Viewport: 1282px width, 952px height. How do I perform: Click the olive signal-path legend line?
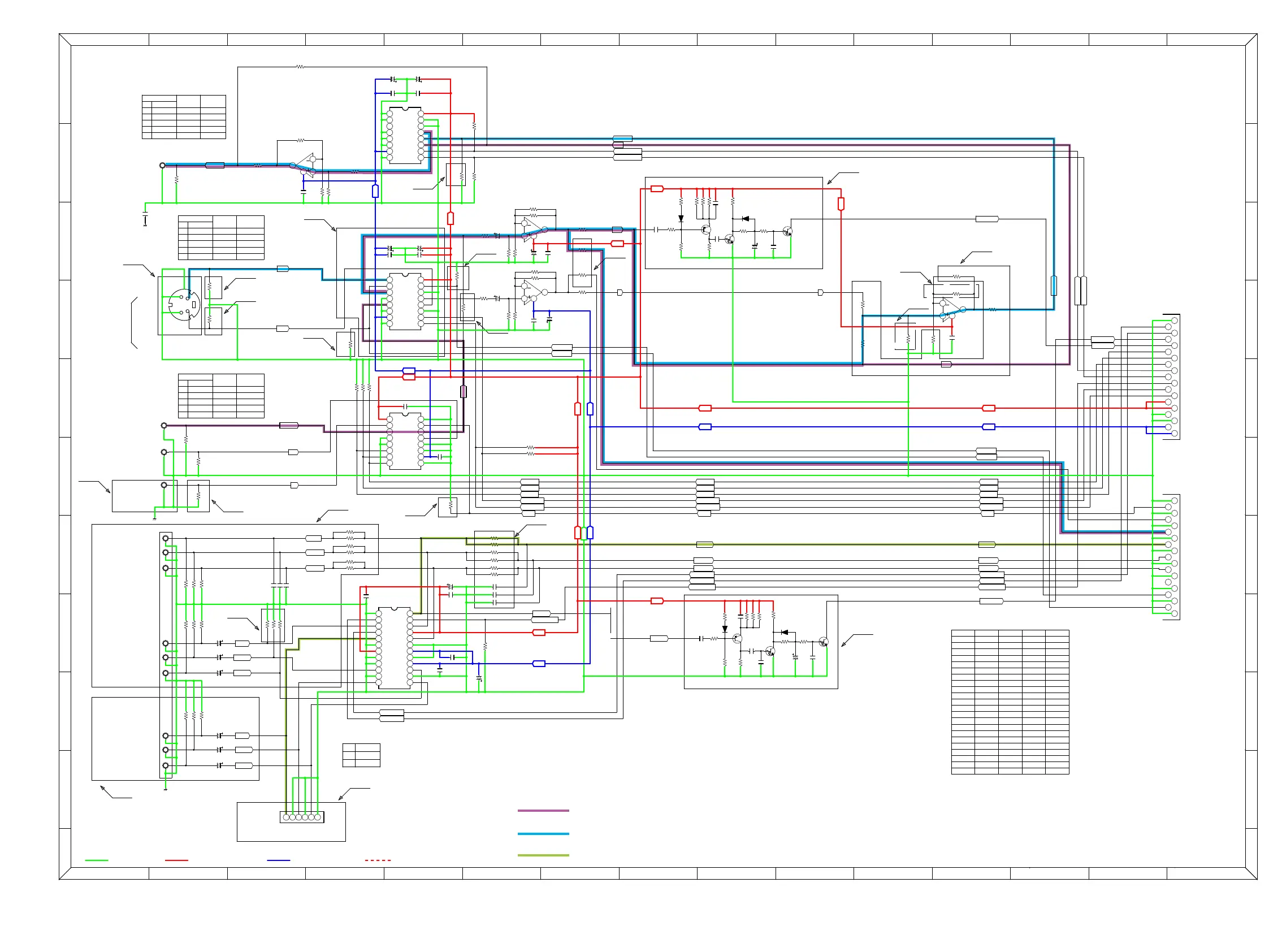[543, 855]
